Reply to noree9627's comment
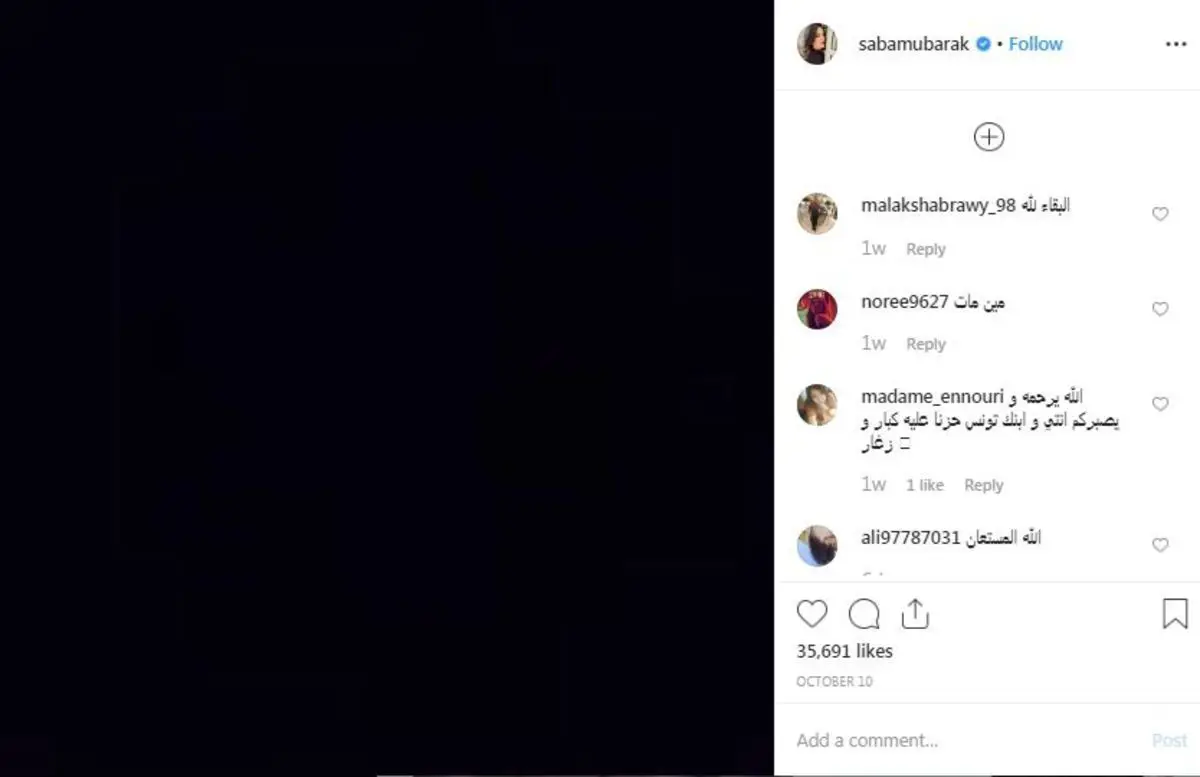Viewport: 1200px width, 777px height. [x=925, y=344]
